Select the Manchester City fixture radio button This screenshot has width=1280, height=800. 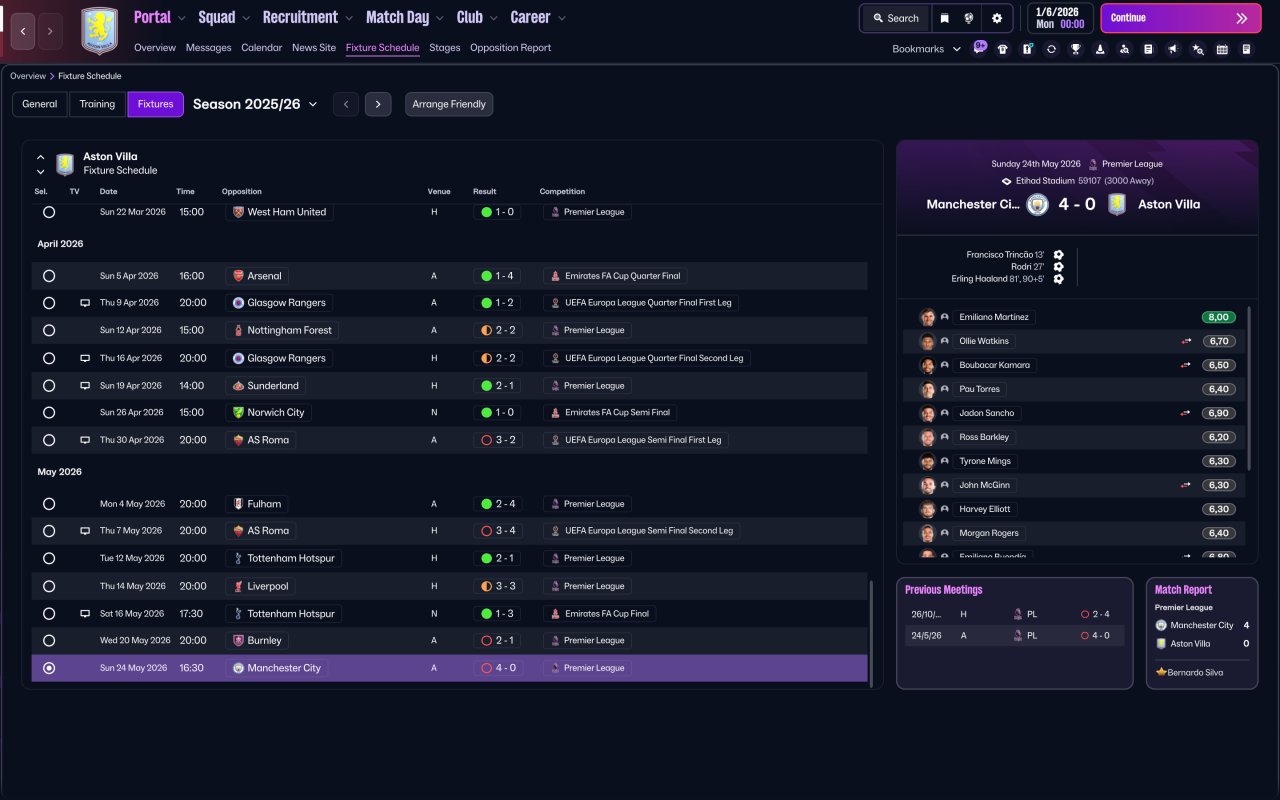click(x=49, y=668)
